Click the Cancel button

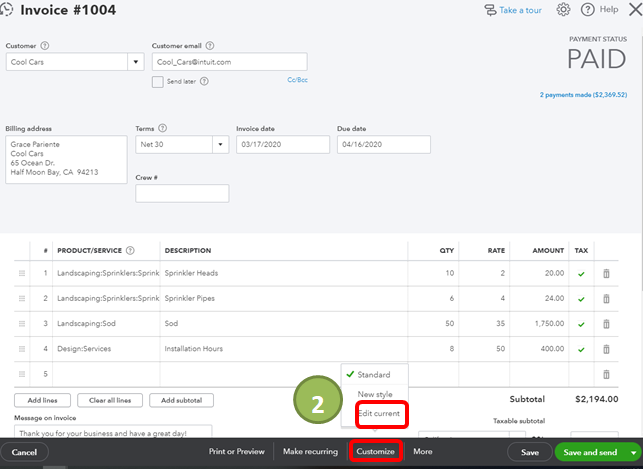coord(24,452)
